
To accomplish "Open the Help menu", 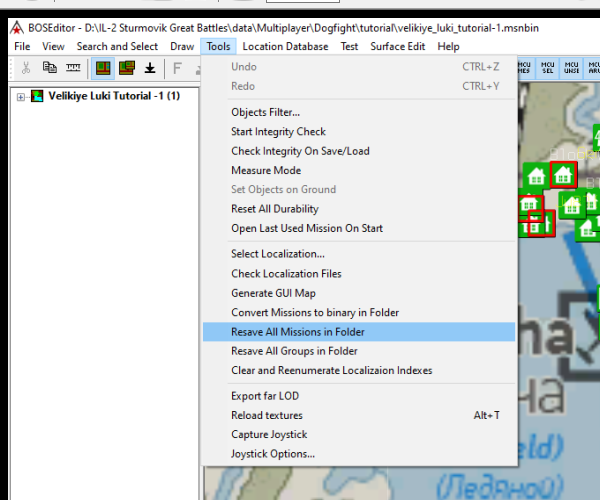I will 448,46.
